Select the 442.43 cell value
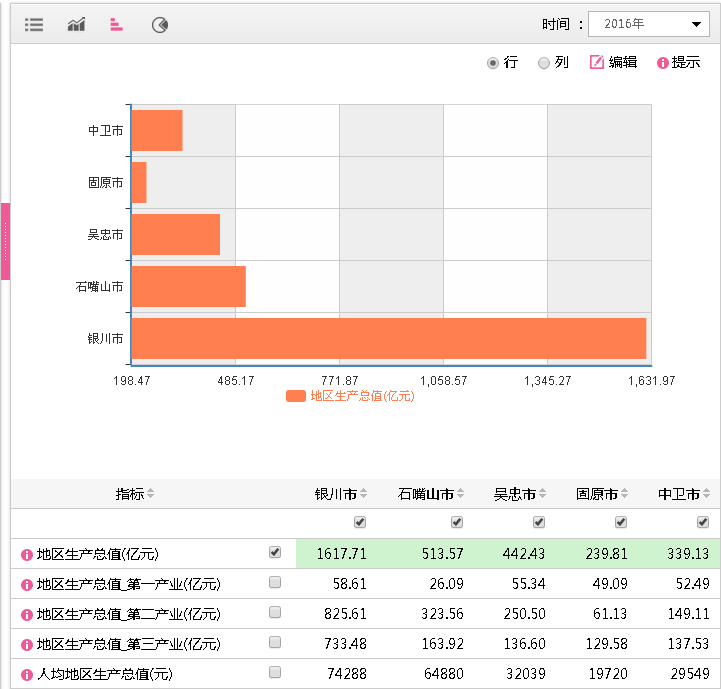The height and width of the screenshot is (689, 721). click(524, 554)
